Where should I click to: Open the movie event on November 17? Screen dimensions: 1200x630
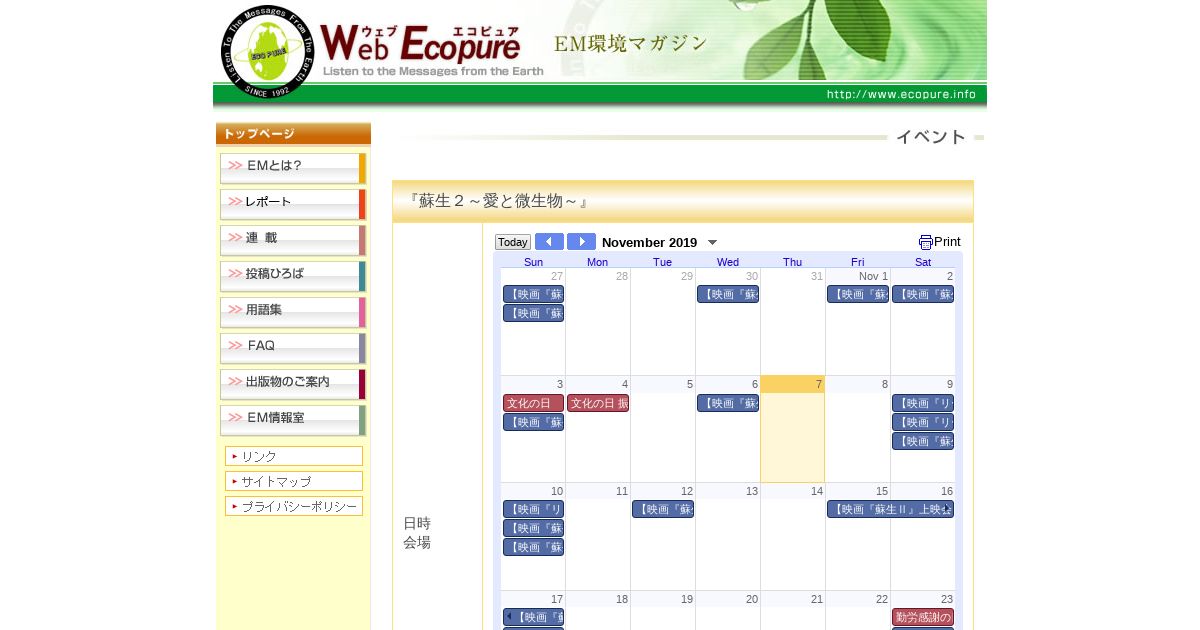(x=533, y=617)
